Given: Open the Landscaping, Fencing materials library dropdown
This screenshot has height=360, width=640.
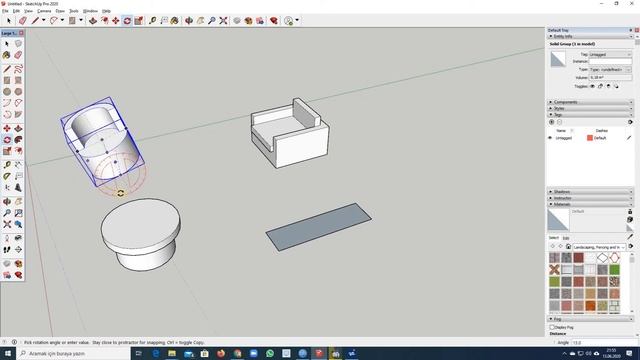Looking at the screenshot, I should pyautogui.click(x=599, y=247).
